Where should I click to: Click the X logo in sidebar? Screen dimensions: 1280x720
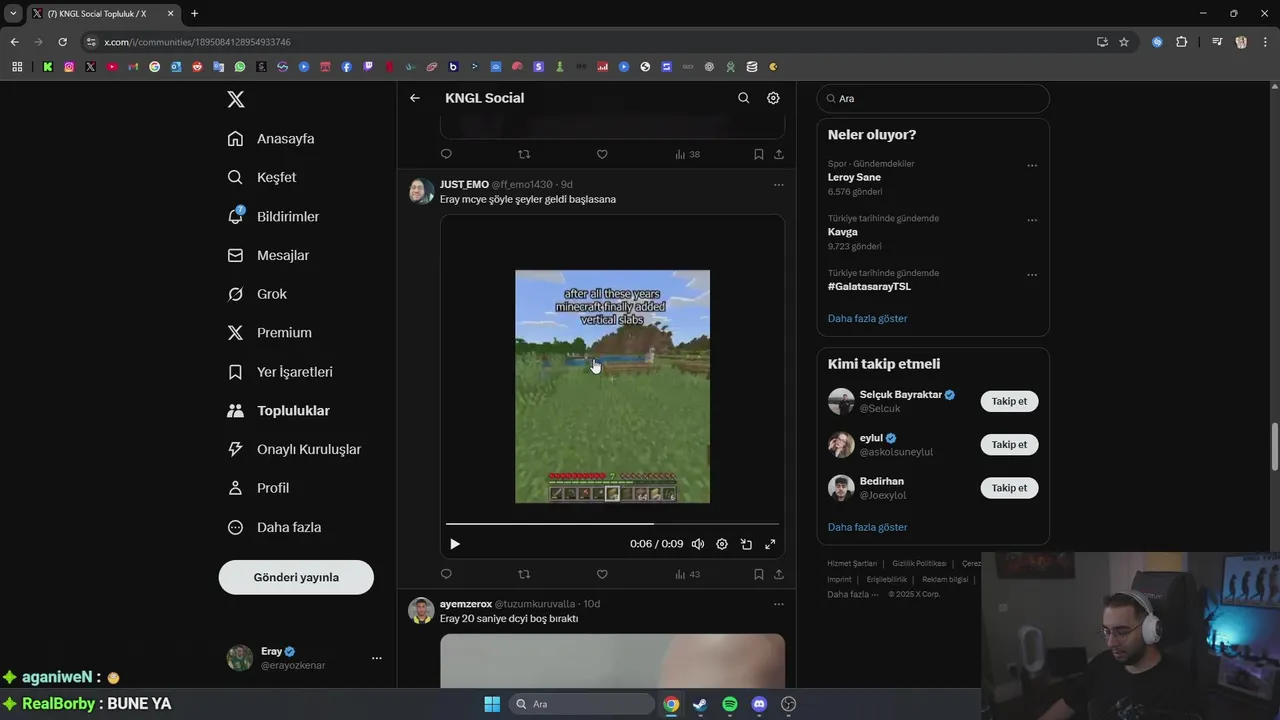[236, 99]
